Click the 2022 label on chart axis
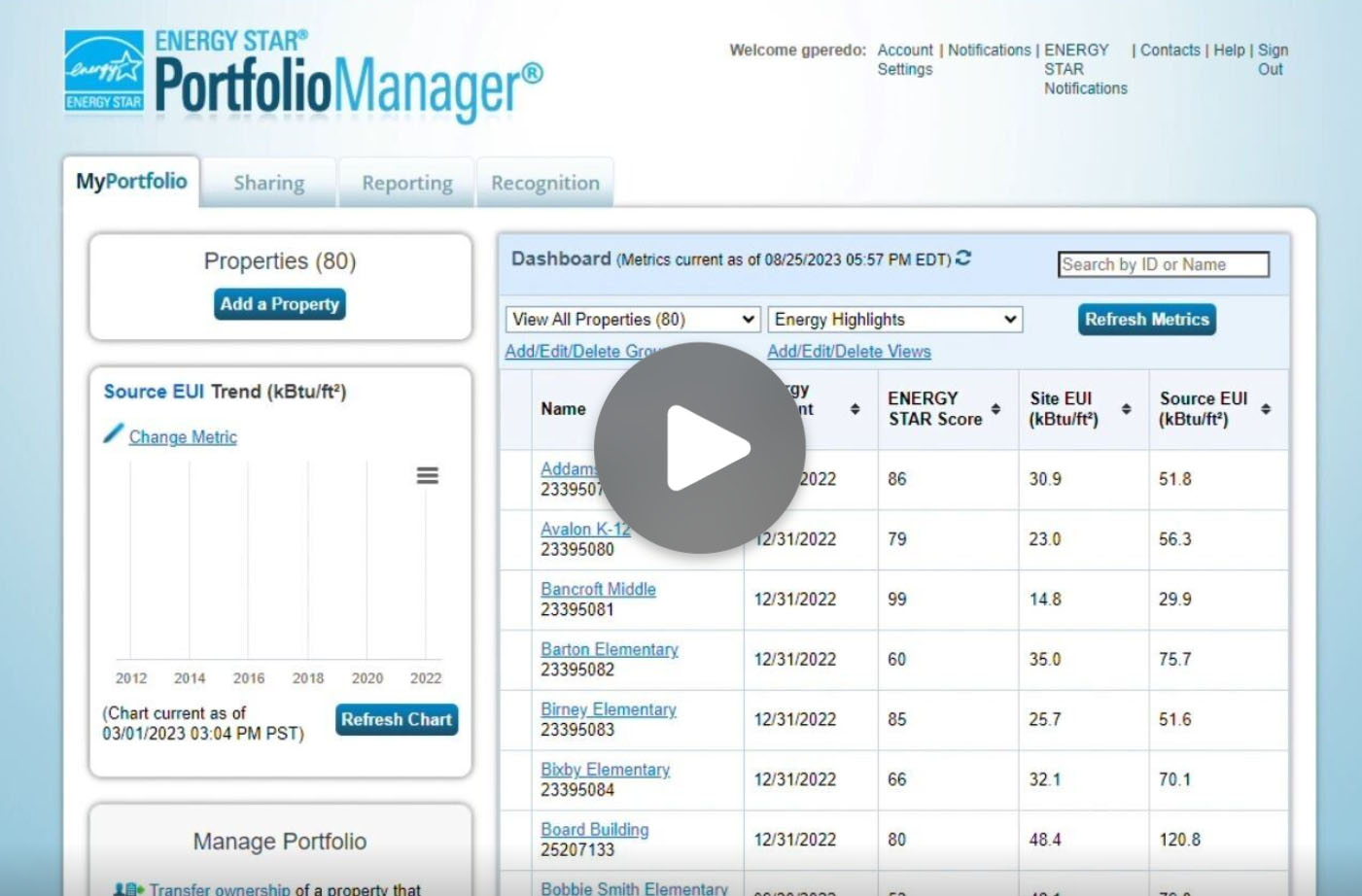The width and height of the screenshot is (1362, 896). pyautogui.click(x=426, y=678)
